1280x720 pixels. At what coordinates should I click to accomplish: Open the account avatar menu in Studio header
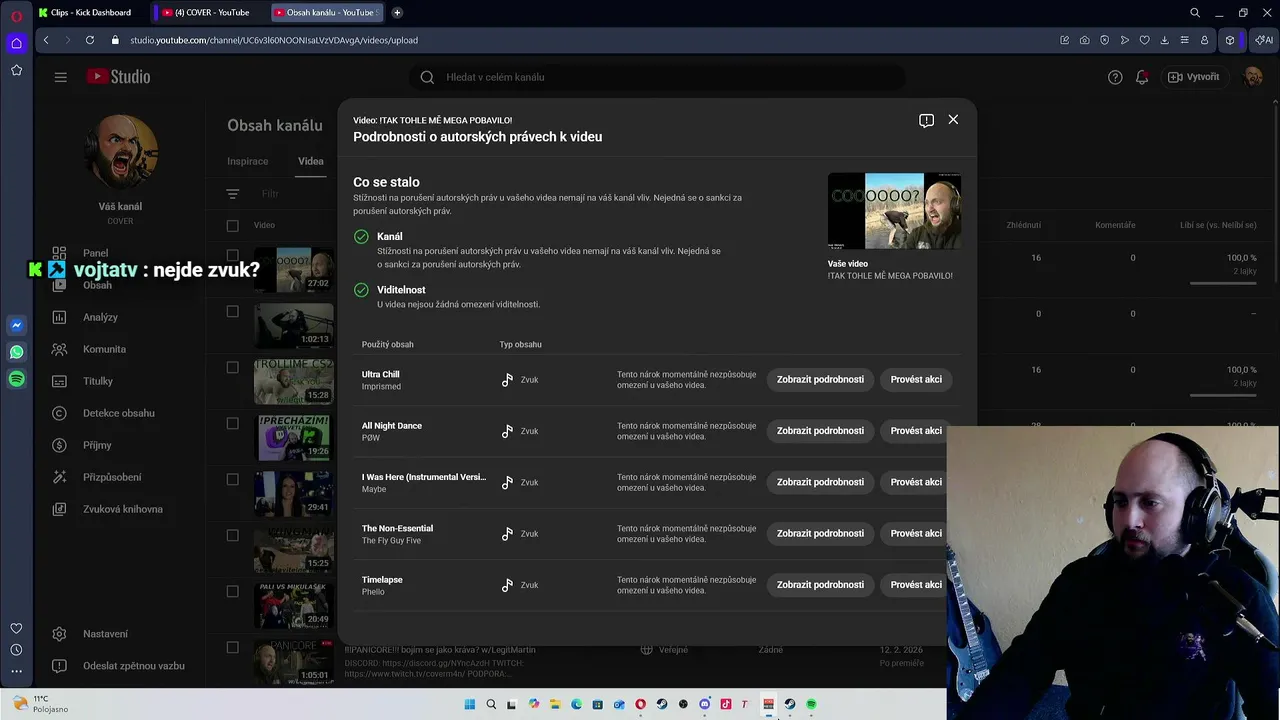pyautogui.click(x=1252, y=77)
